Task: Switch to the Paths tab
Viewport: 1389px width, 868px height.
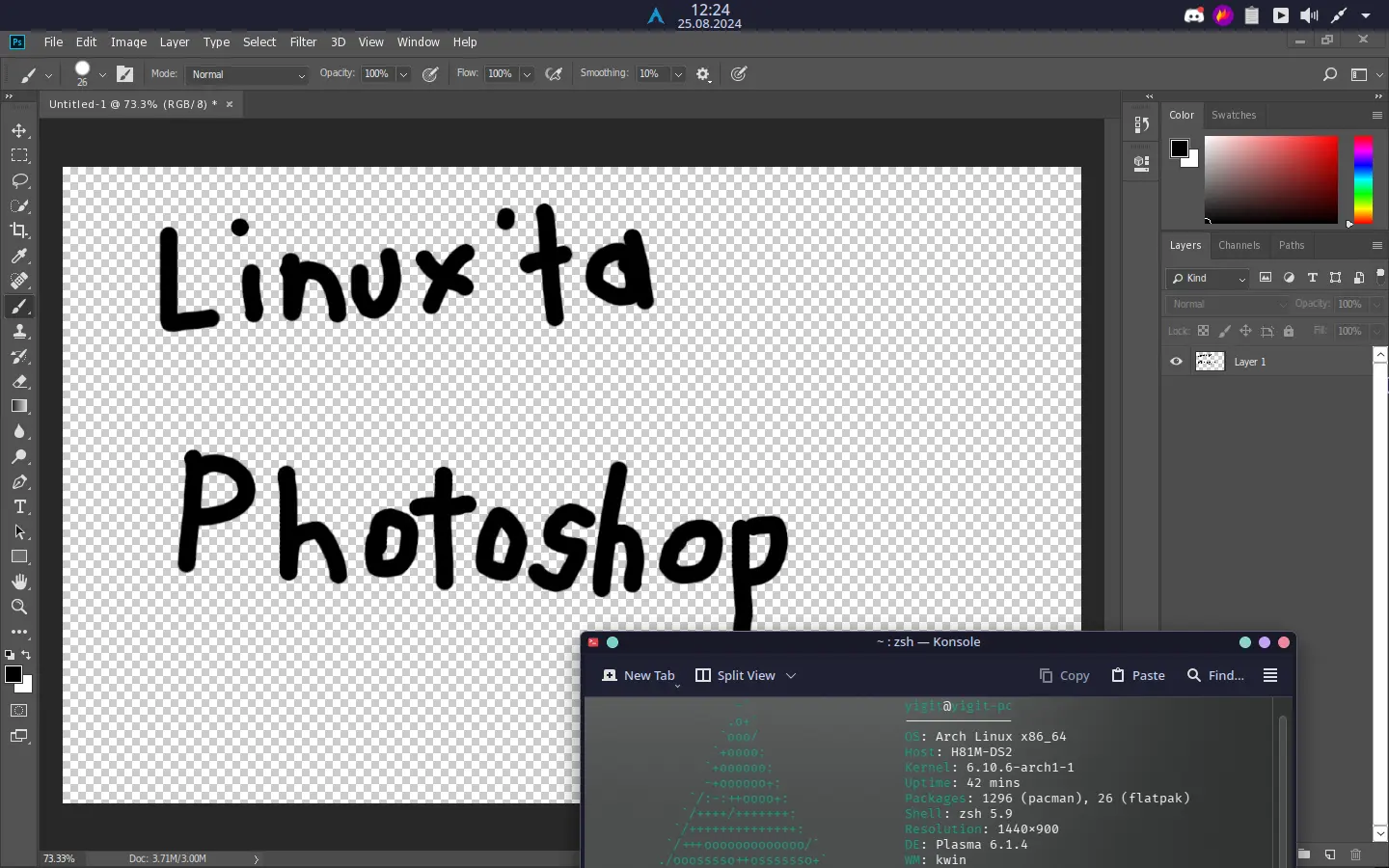Action: click(x=1292, y=245)
